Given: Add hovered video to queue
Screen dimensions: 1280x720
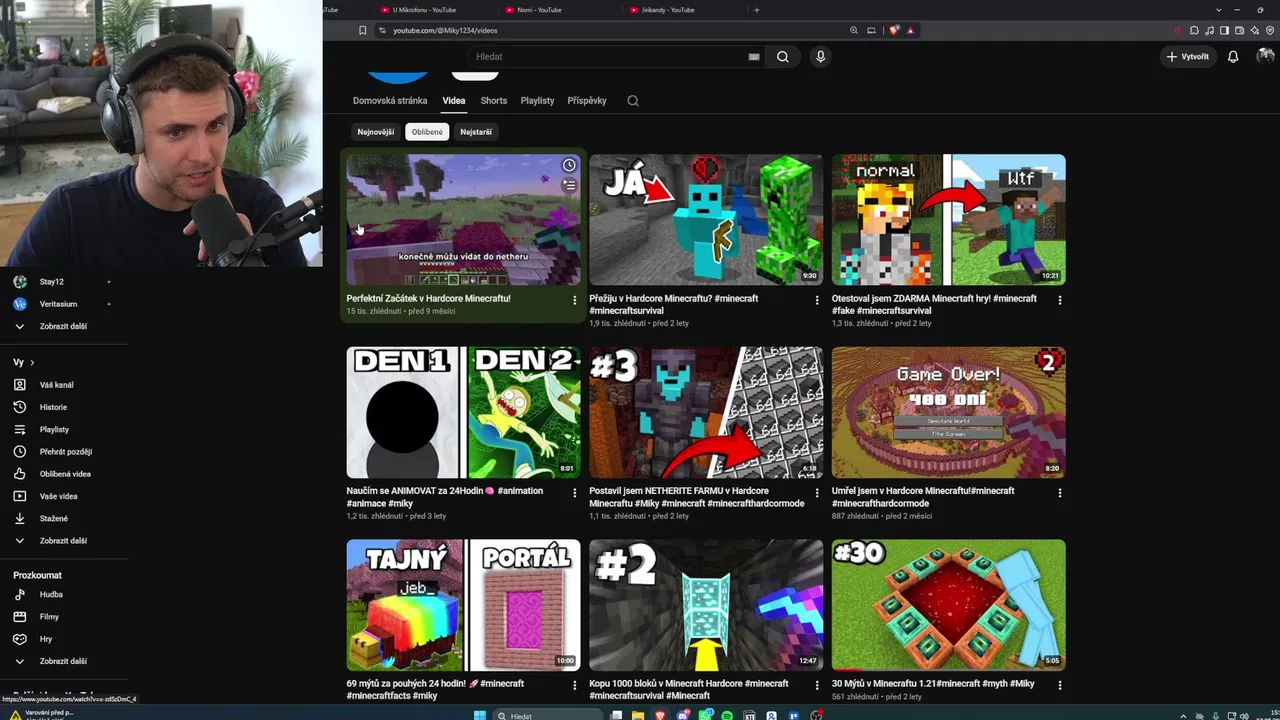Looking at the screenshot, I should pos(569,185).
